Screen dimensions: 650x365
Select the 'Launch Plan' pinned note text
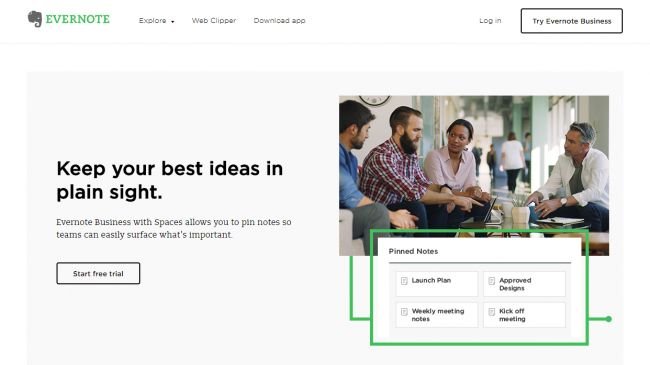pyautogui.click(x=431, y=280)
